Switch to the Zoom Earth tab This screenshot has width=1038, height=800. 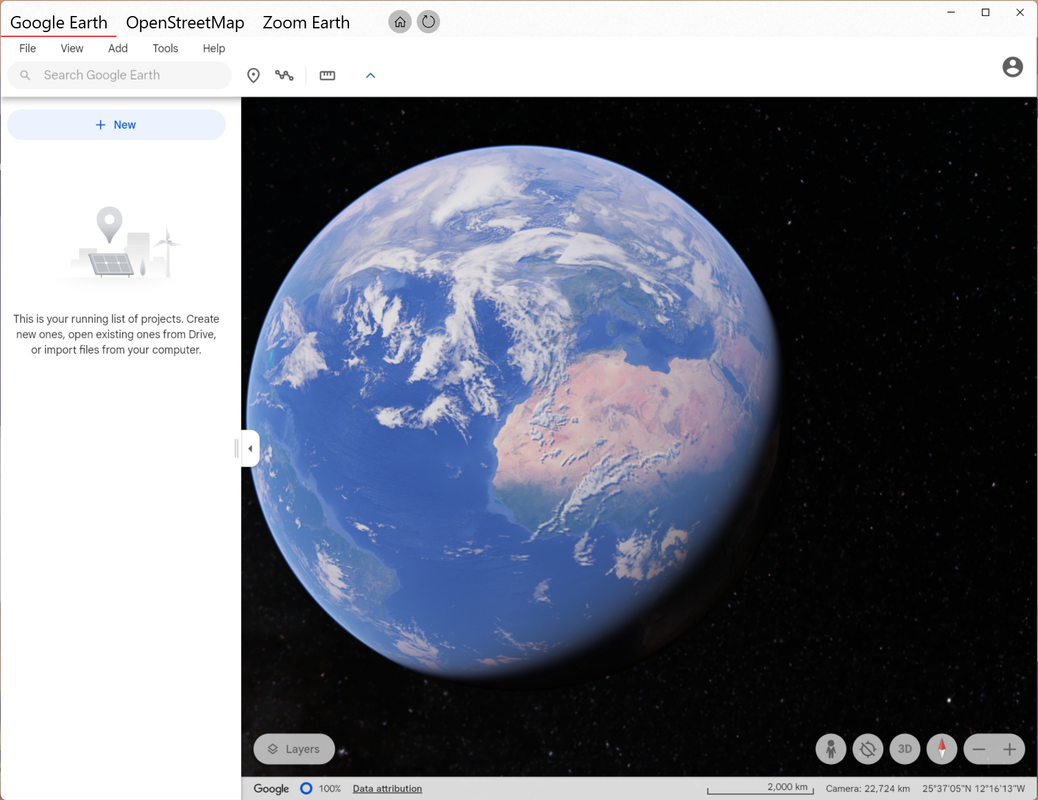coord(306,23)
